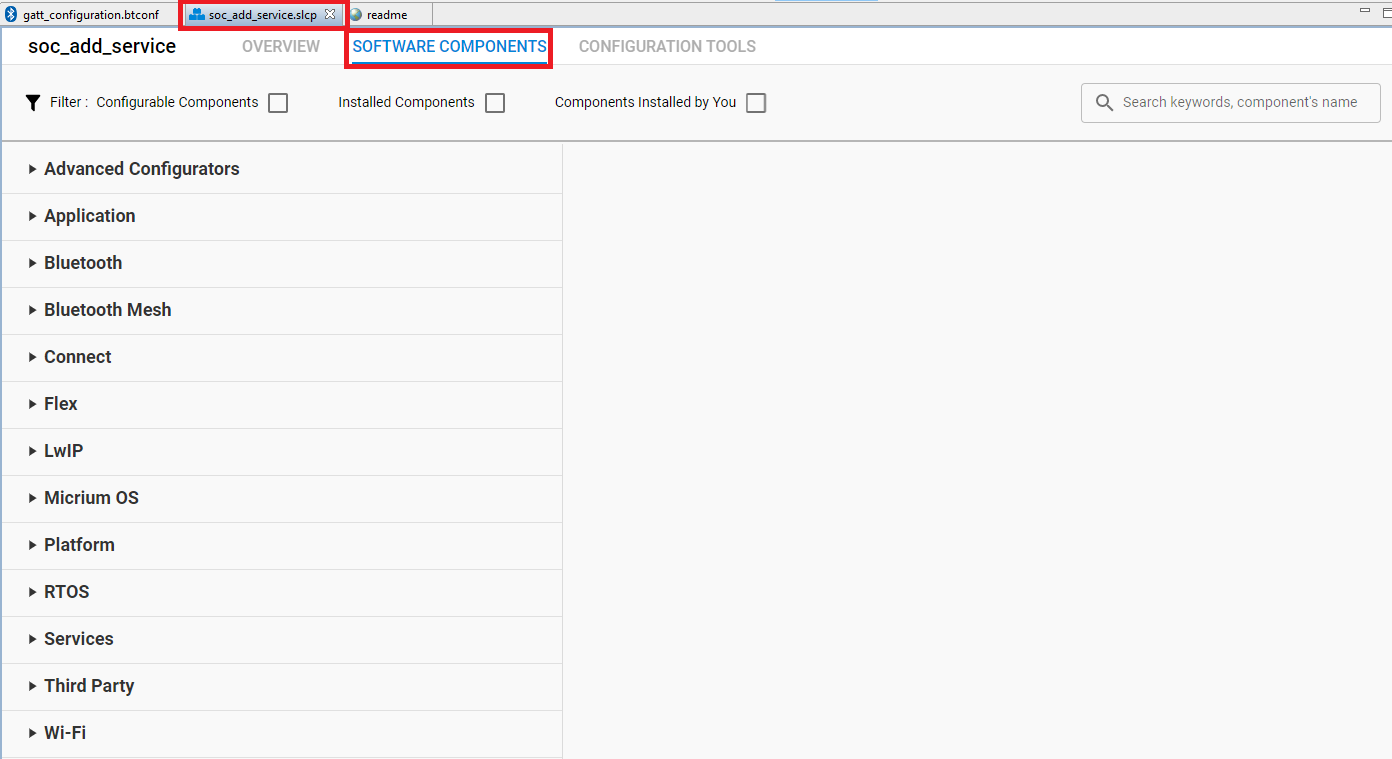1392x759 pixels.
Task: Open the CONFIGURATION TOOLS tab
Action: pyautogui.click(x=667, y=46)
